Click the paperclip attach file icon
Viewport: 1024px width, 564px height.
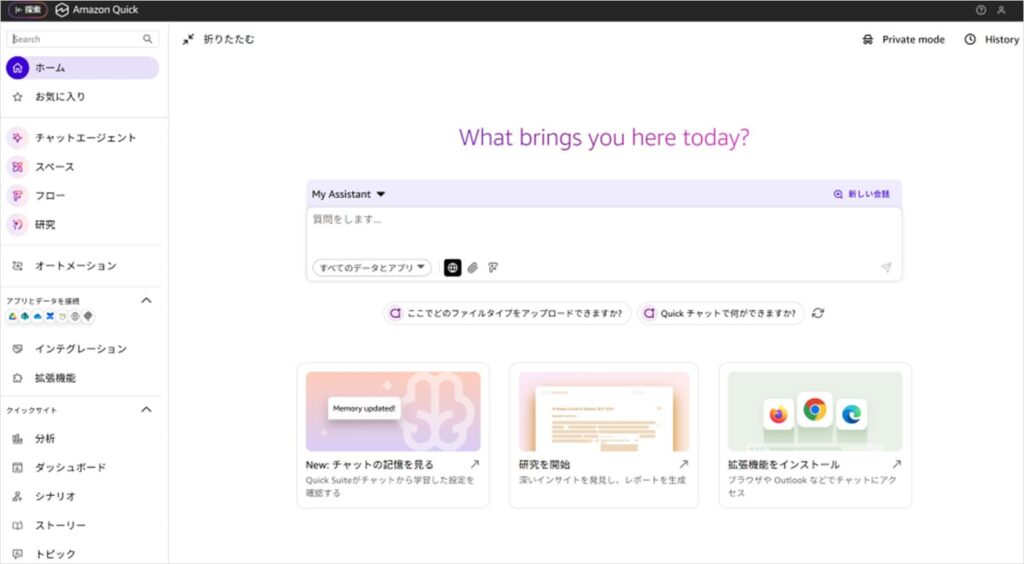click(473, 268)
